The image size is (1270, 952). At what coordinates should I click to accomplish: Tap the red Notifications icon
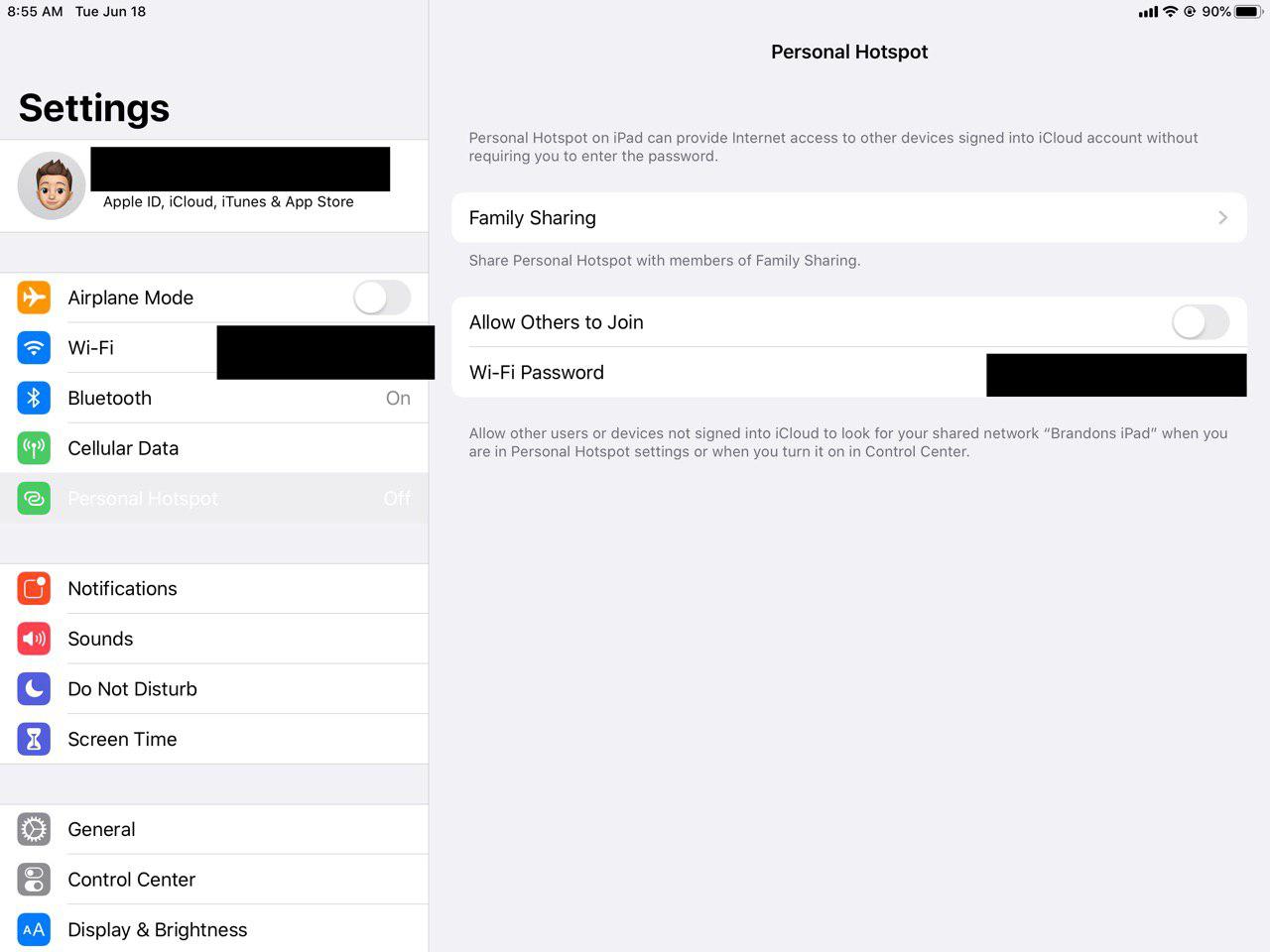(x=34, y=588)
